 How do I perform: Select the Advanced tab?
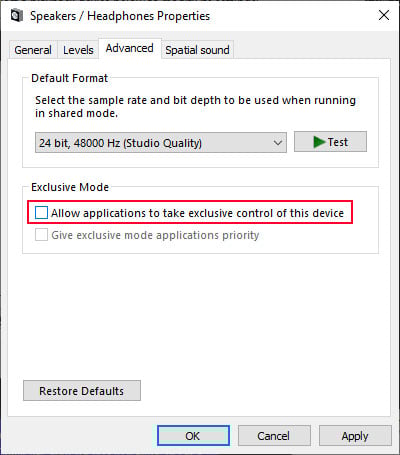pos(130,49)
